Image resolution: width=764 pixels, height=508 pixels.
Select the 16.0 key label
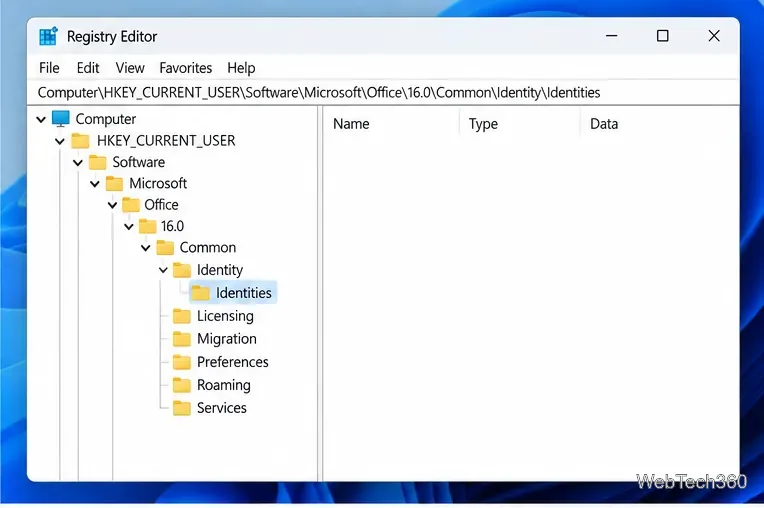(172, 226)
